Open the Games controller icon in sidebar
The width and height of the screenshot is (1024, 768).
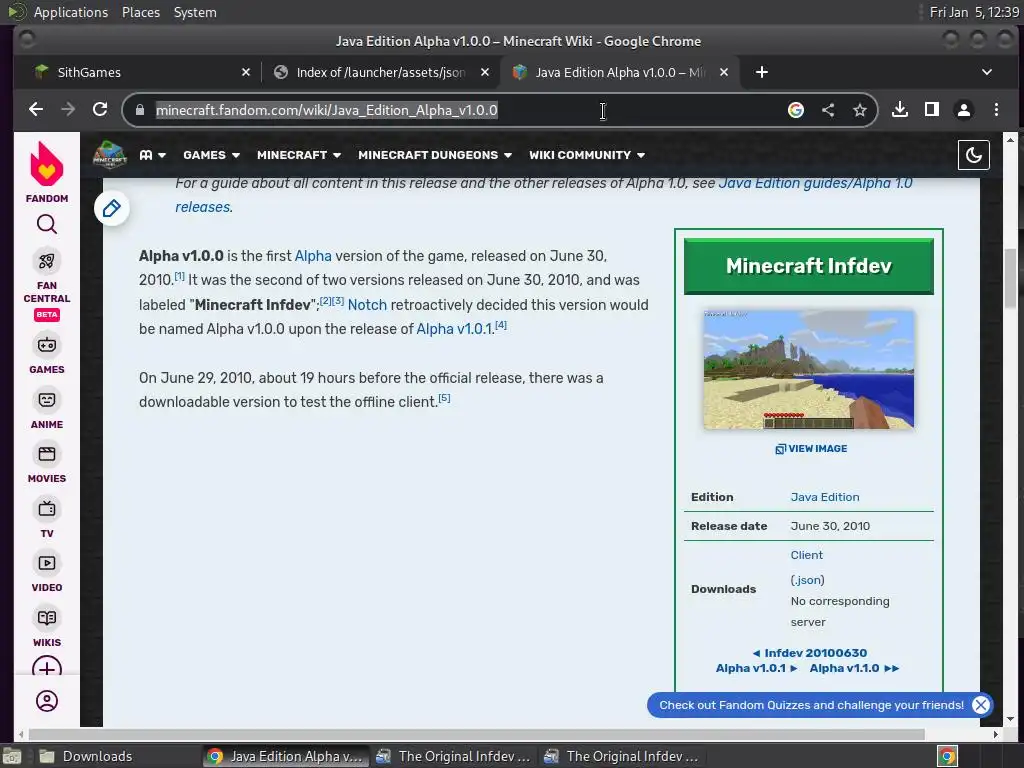tap(46, 345)
